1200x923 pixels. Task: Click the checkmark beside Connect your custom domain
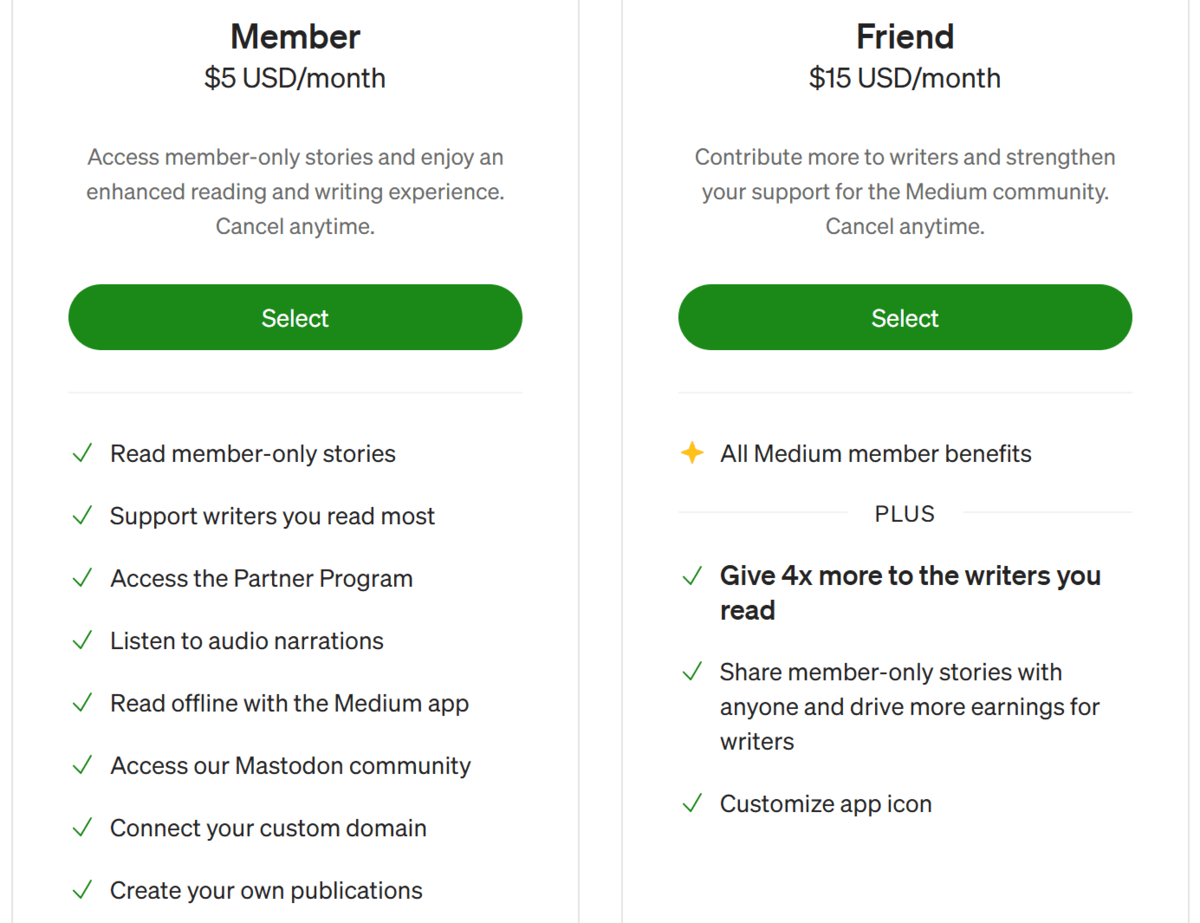click(x=83, y=828)
